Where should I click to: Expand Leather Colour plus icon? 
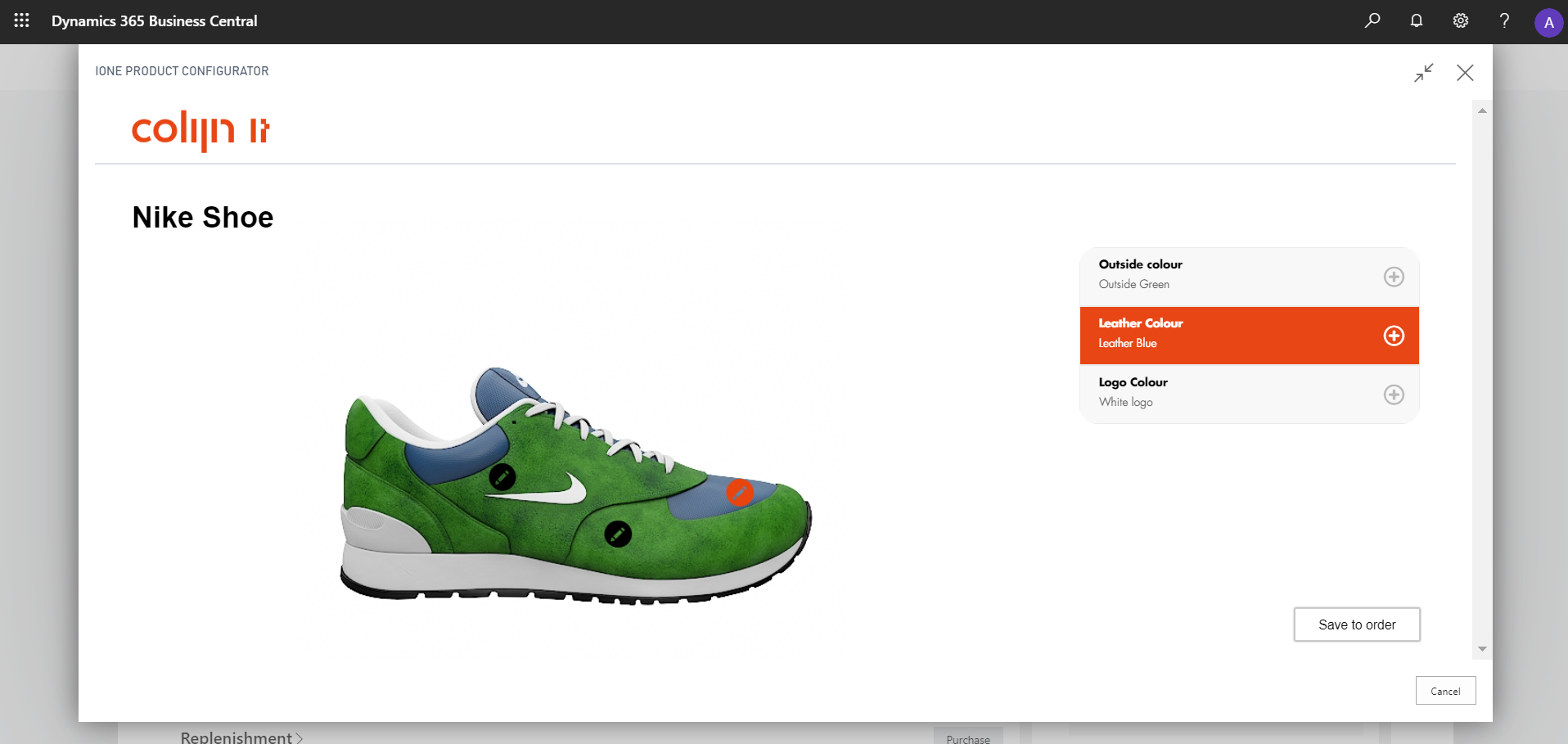click(x=1394, y=336)
